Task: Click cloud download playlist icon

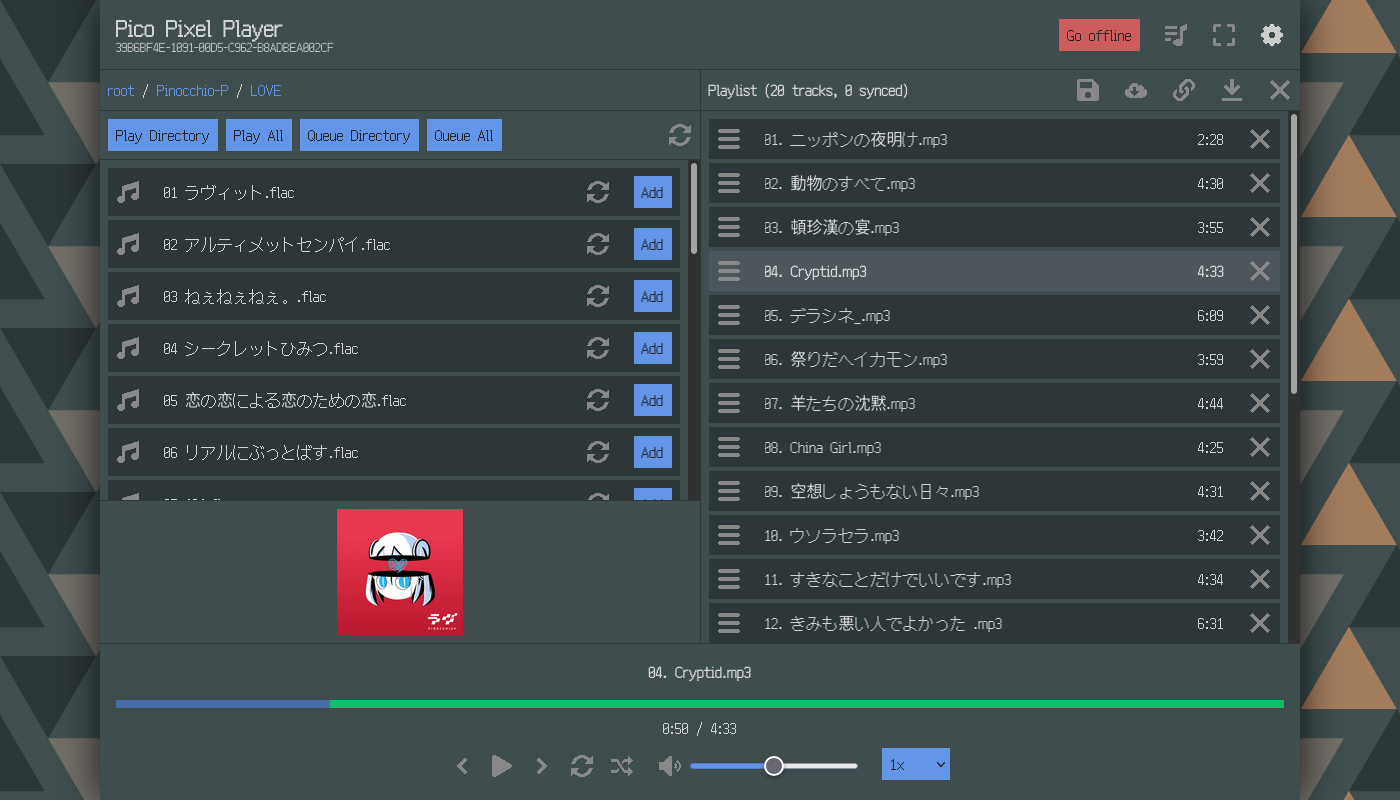Action: coord(1136,91)
